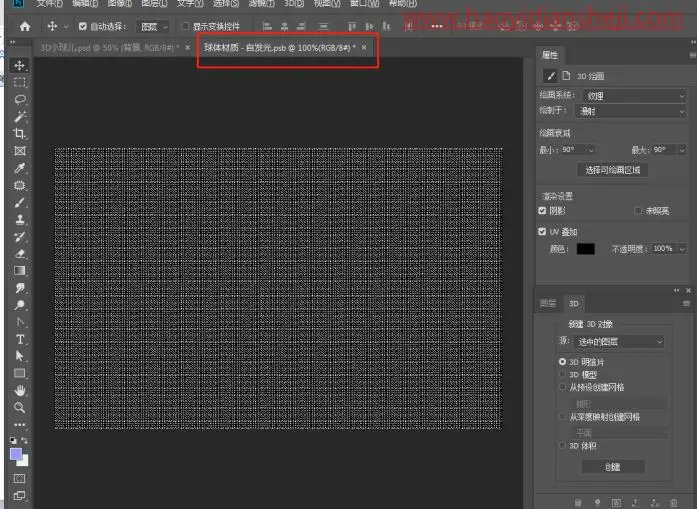Toggle Quick Mask mode icon
Viewport: 697px width, 509px height.
point(20,478)
